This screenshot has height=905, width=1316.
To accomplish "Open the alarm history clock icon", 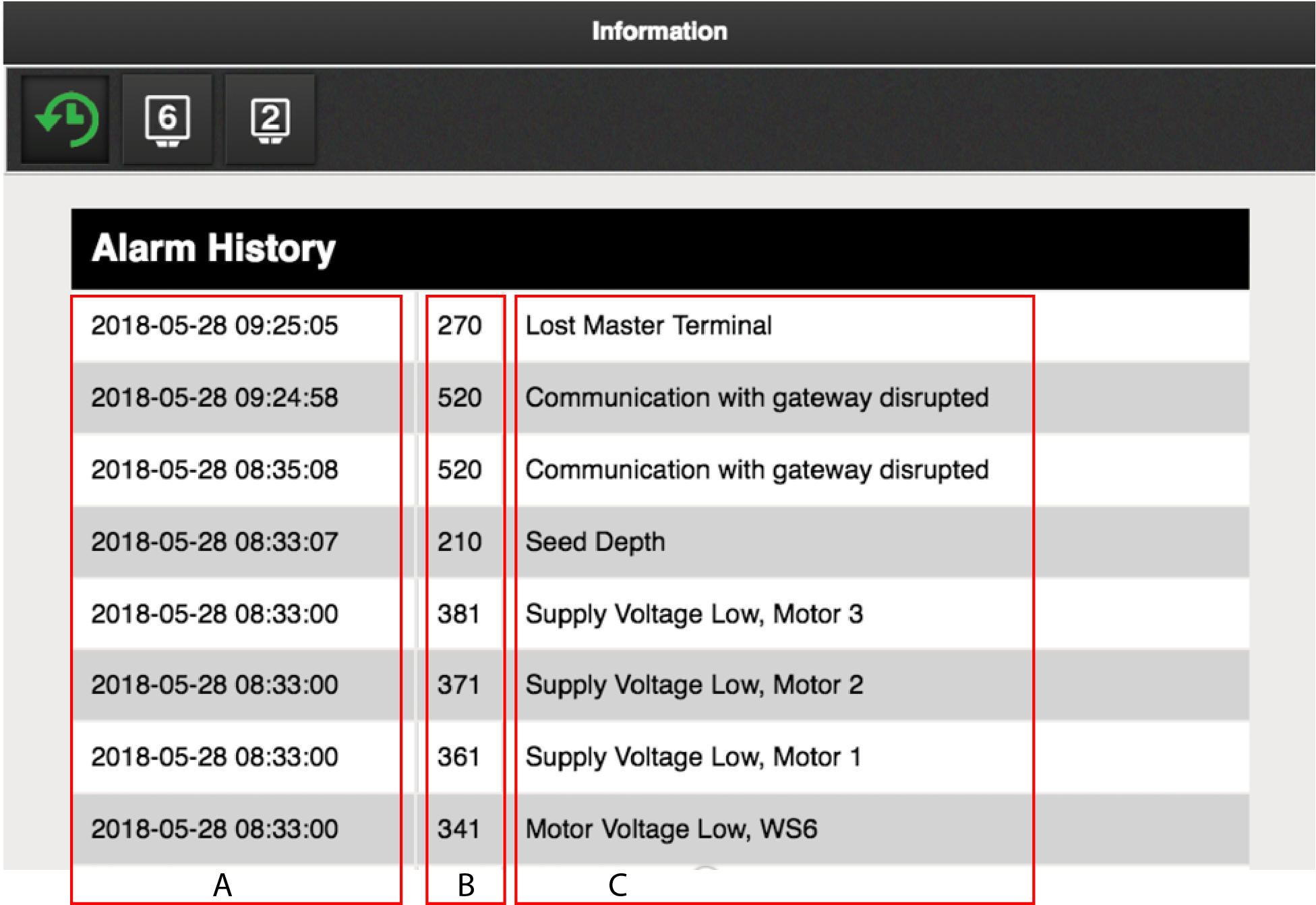I will pyautogui.click(x=65, y=119).
